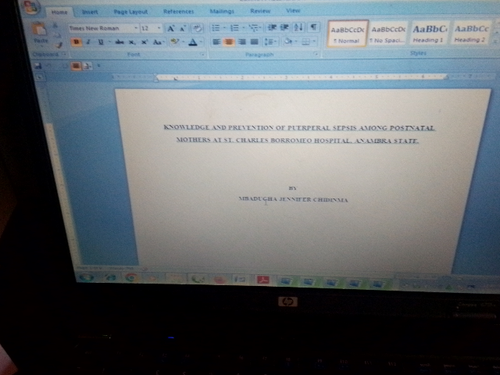This screenshot has width=500, height=375.
Task: Click the Grow Font icon
Action: point(171,28)
